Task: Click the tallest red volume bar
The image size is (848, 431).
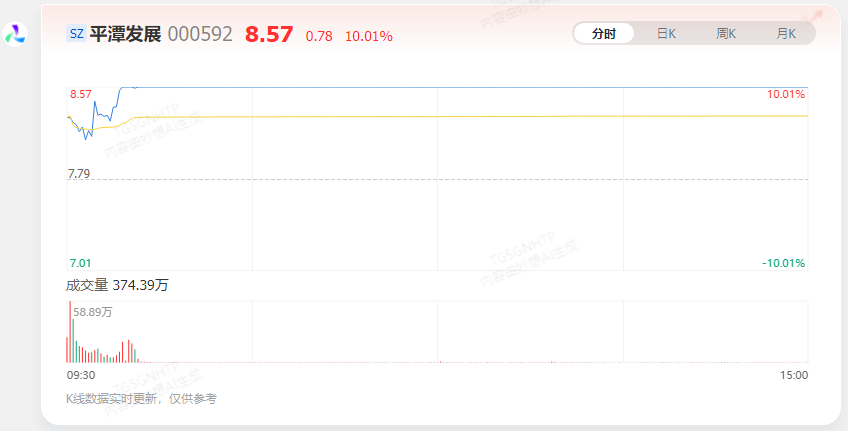Action: (70, 331)
